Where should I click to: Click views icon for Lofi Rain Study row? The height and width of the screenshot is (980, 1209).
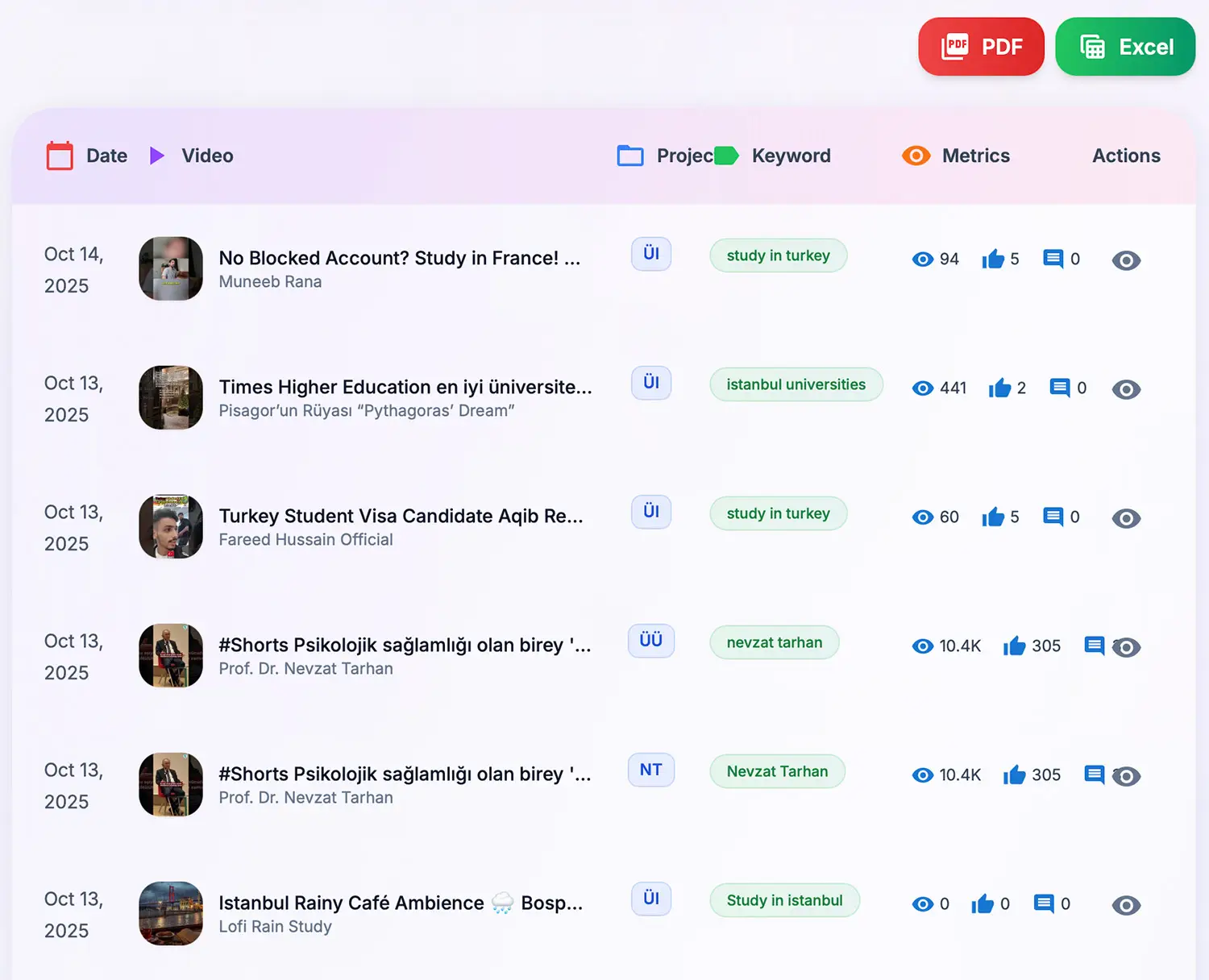922,904
